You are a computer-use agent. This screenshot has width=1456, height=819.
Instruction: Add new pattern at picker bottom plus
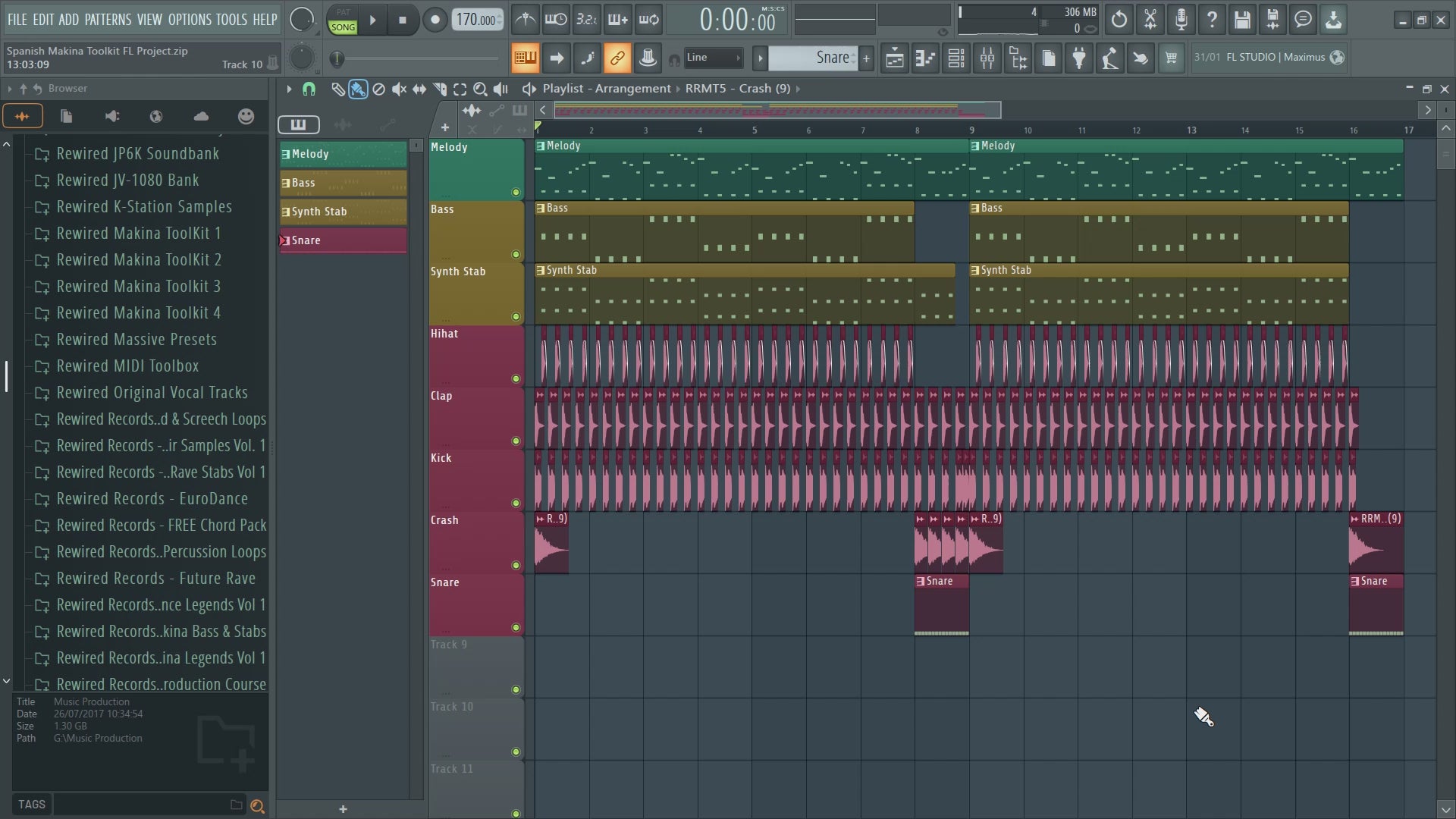[343, 809]
